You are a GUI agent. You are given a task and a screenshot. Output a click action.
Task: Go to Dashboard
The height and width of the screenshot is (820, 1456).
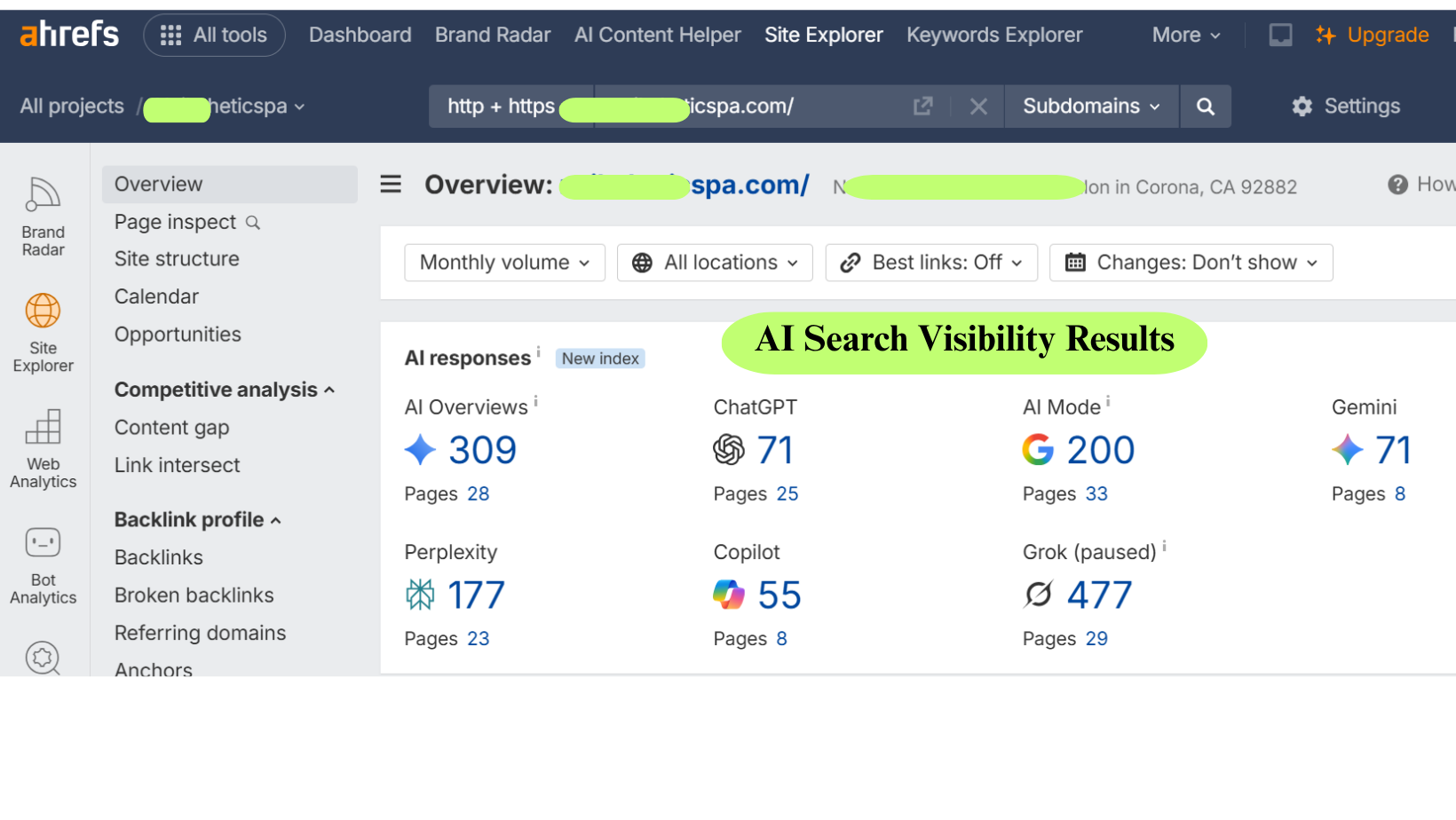360,35
